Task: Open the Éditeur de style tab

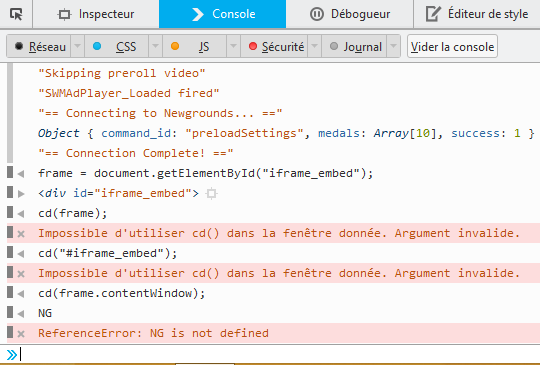Action: 477,14
